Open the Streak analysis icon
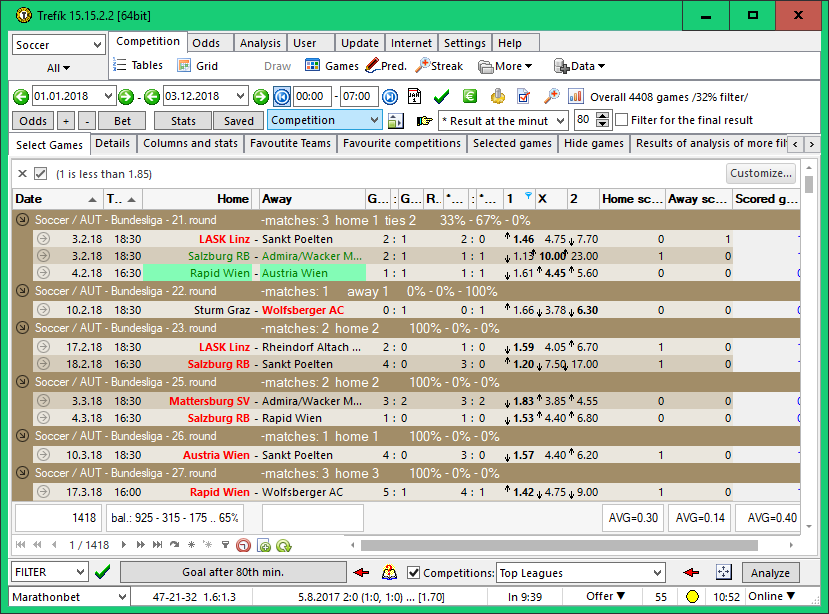The height and width of the screenshot is (614, 829). (x=424, y=66)
